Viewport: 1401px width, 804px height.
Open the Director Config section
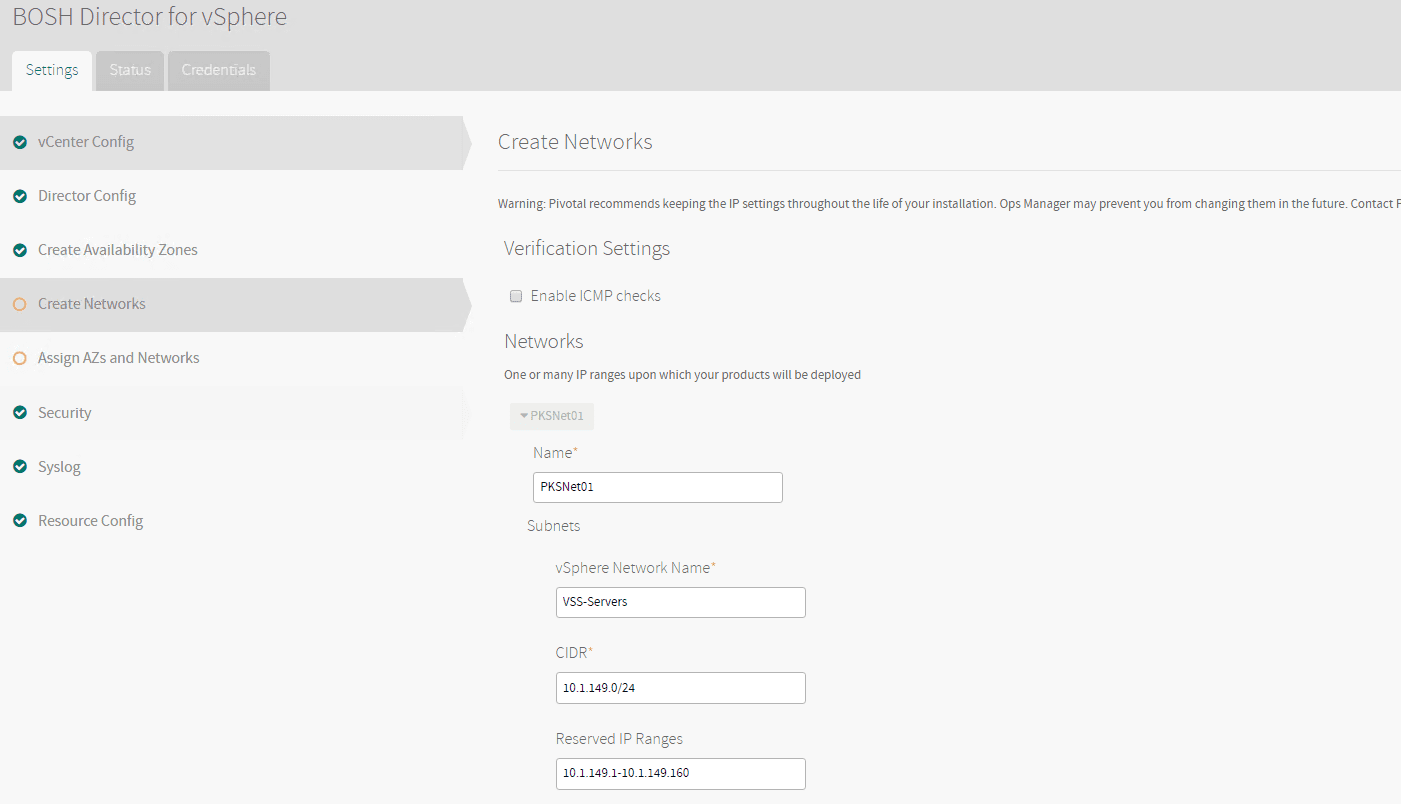87,196
